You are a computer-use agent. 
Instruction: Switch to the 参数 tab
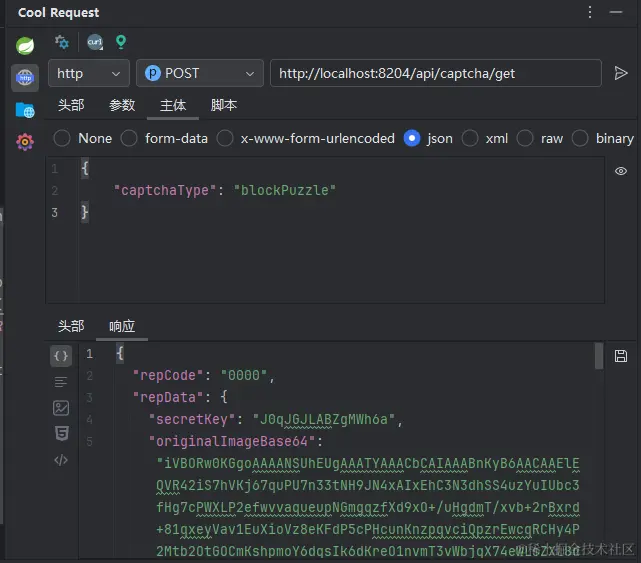click(122, 105)
